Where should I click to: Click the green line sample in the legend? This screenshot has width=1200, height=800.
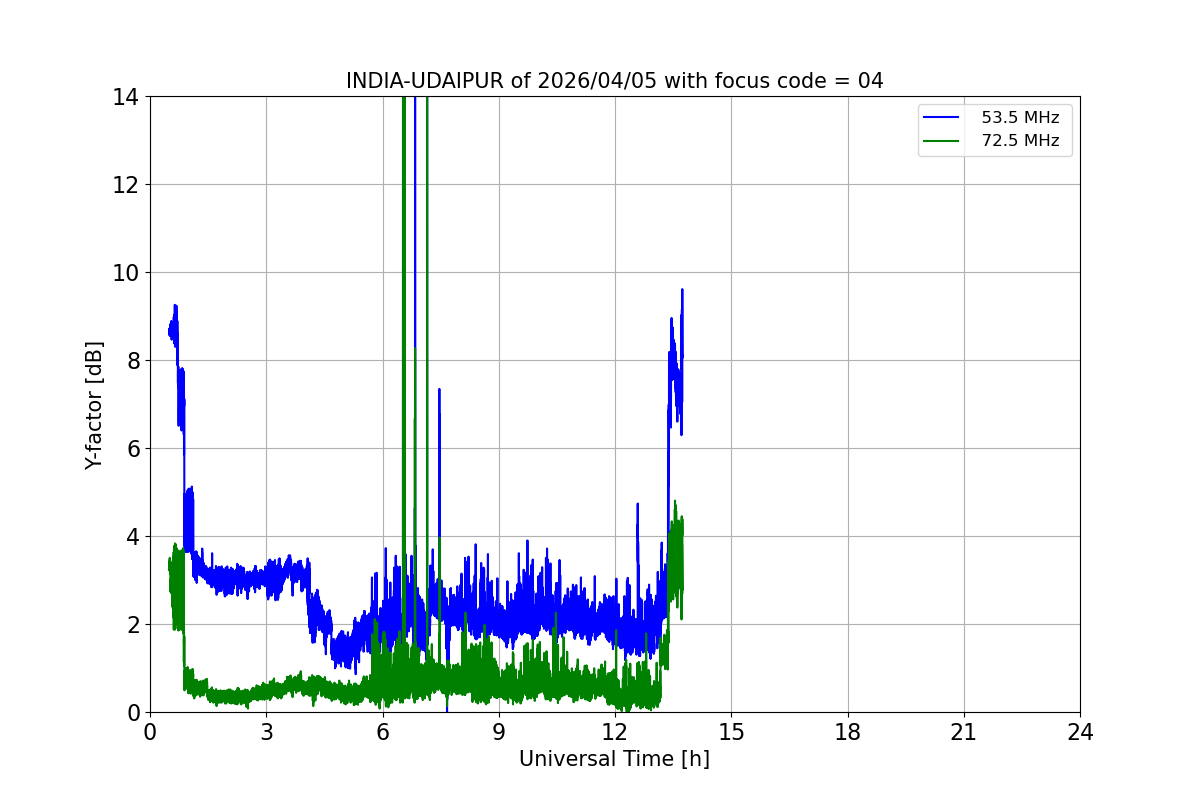pyautogui.click(x=943, y=141)
